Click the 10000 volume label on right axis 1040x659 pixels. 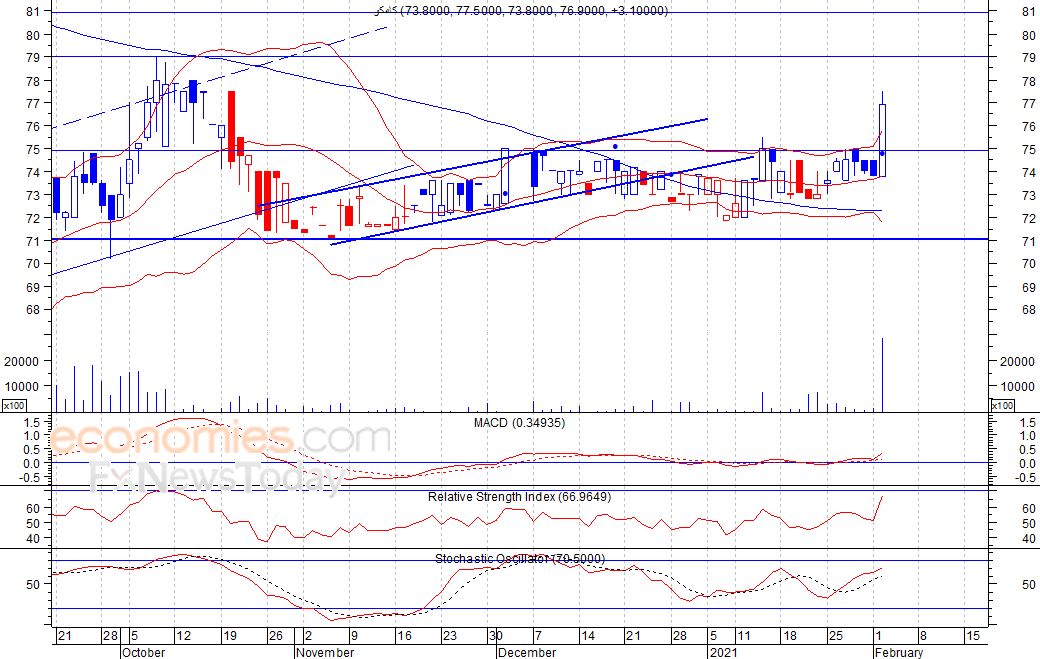tap(1017, 387)
